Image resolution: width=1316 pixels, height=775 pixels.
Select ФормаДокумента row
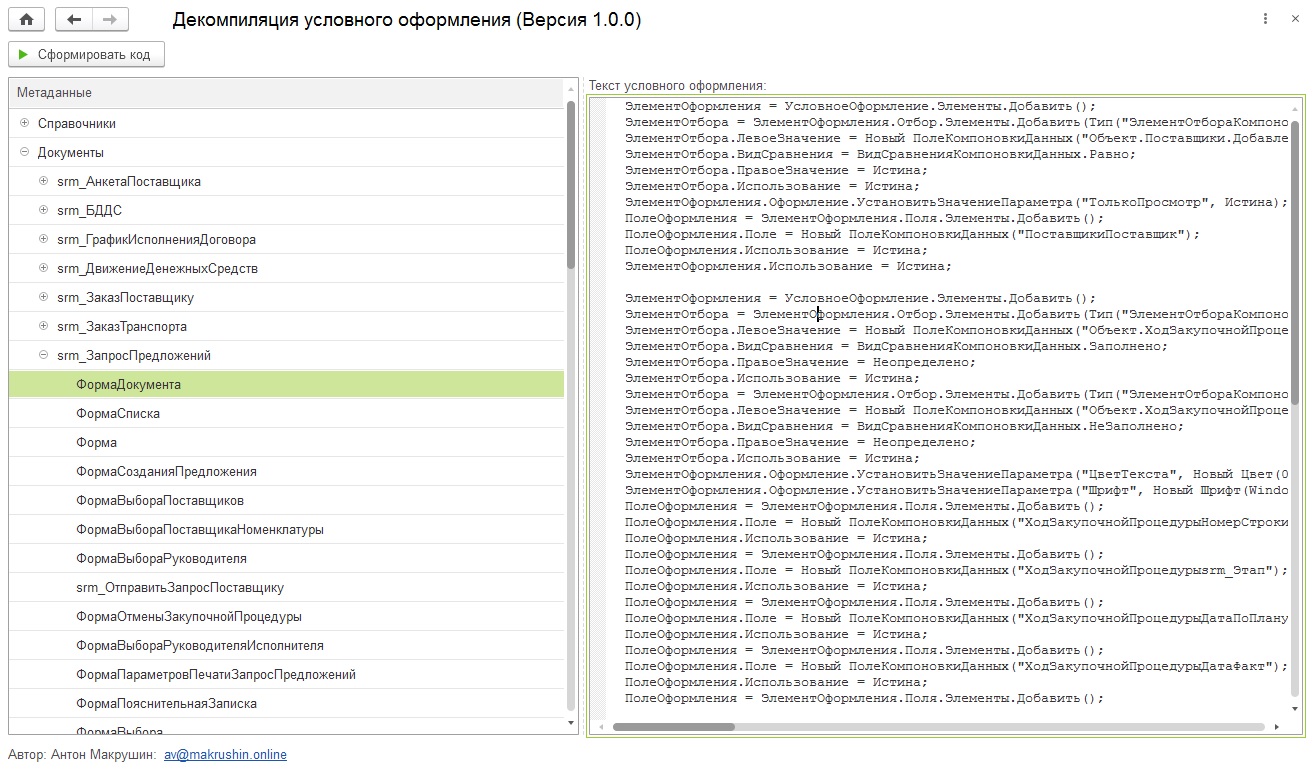[286, 384]
